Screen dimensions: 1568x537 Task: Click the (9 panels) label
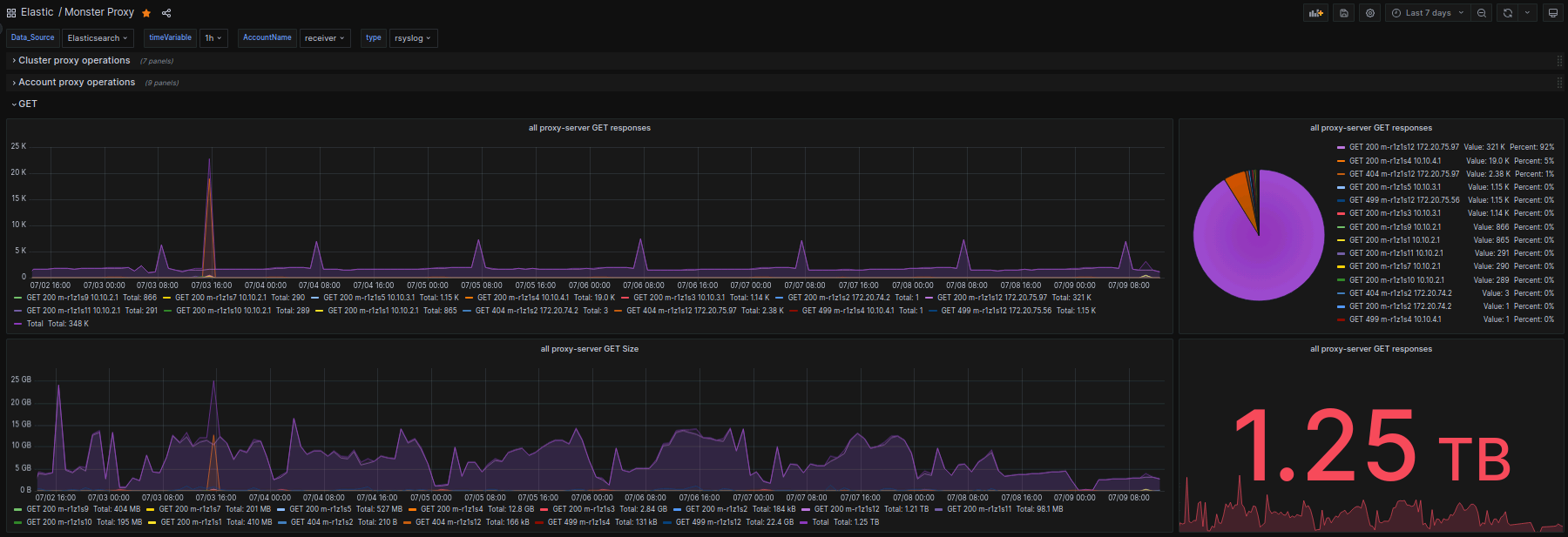162,83
